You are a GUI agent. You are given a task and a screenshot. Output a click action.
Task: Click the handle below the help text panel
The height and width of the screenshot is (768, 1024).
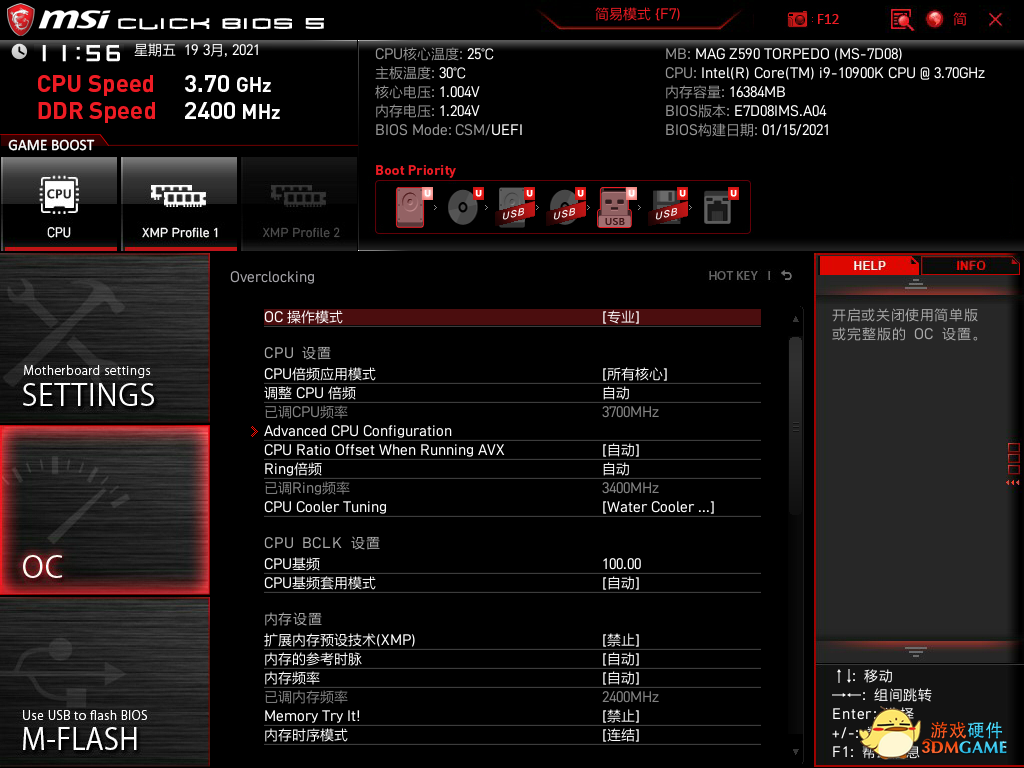pyautogui.click(x=916, y=651)
